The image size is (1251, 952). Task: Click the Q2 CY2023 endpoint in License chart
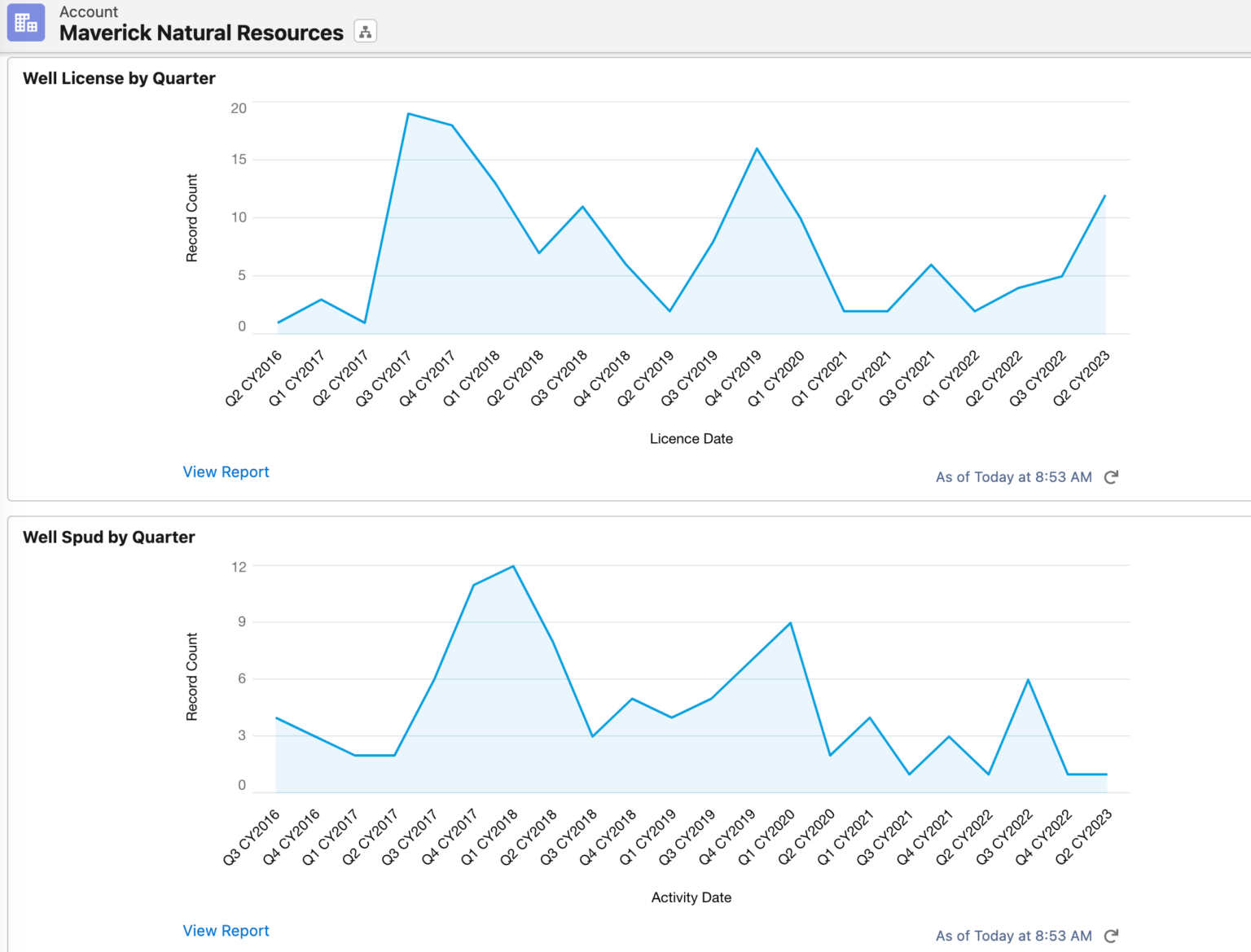1104,195
